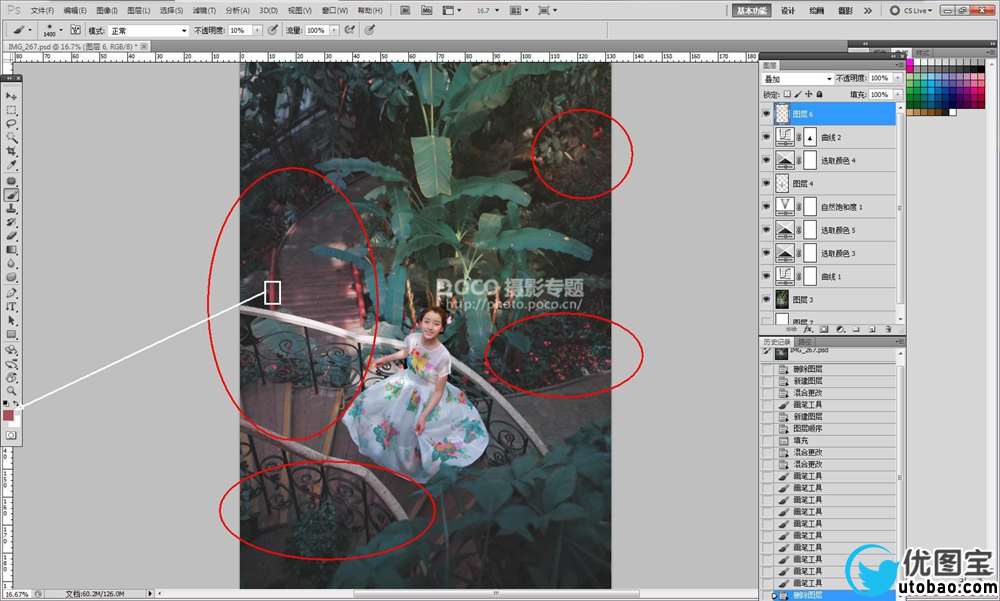Select the Path Selection tool
Screen dimensions: 1000x601
(11, 320)
